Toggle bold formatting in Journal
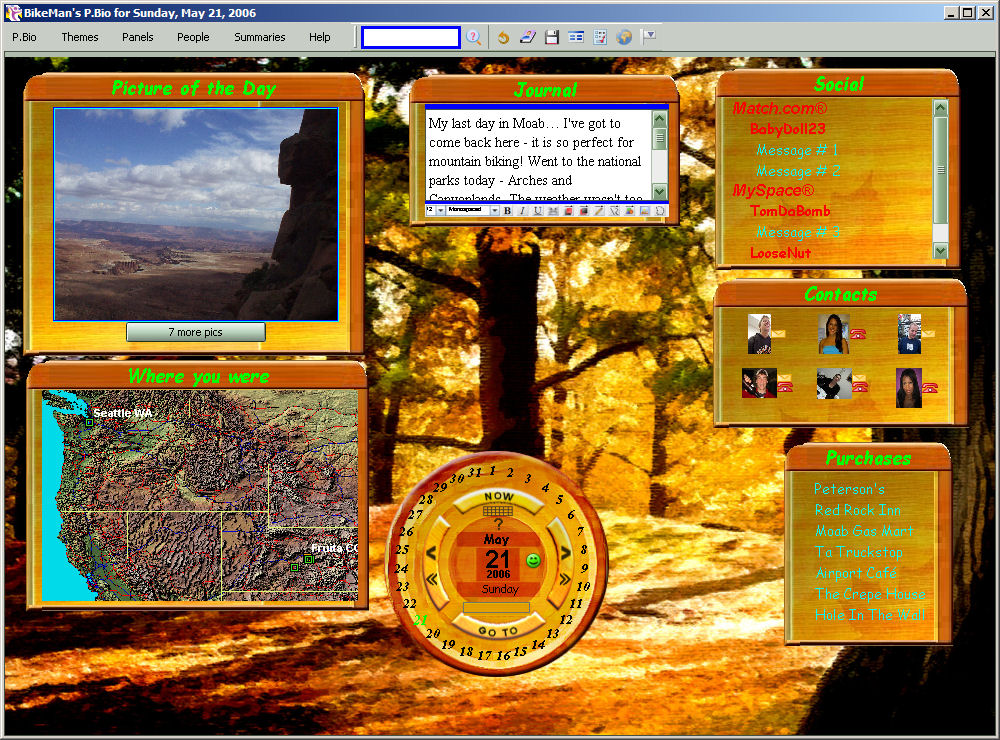The width and height of the screenshot is (1000, 740). tap(507, 211)
